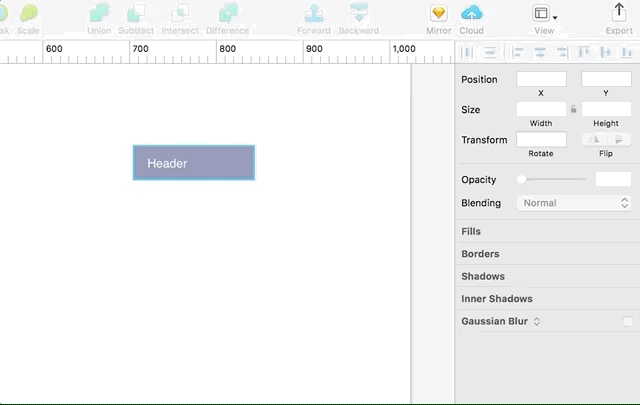640x405 pixels.
Task: Click the Height size field
Action: point(606,109)
